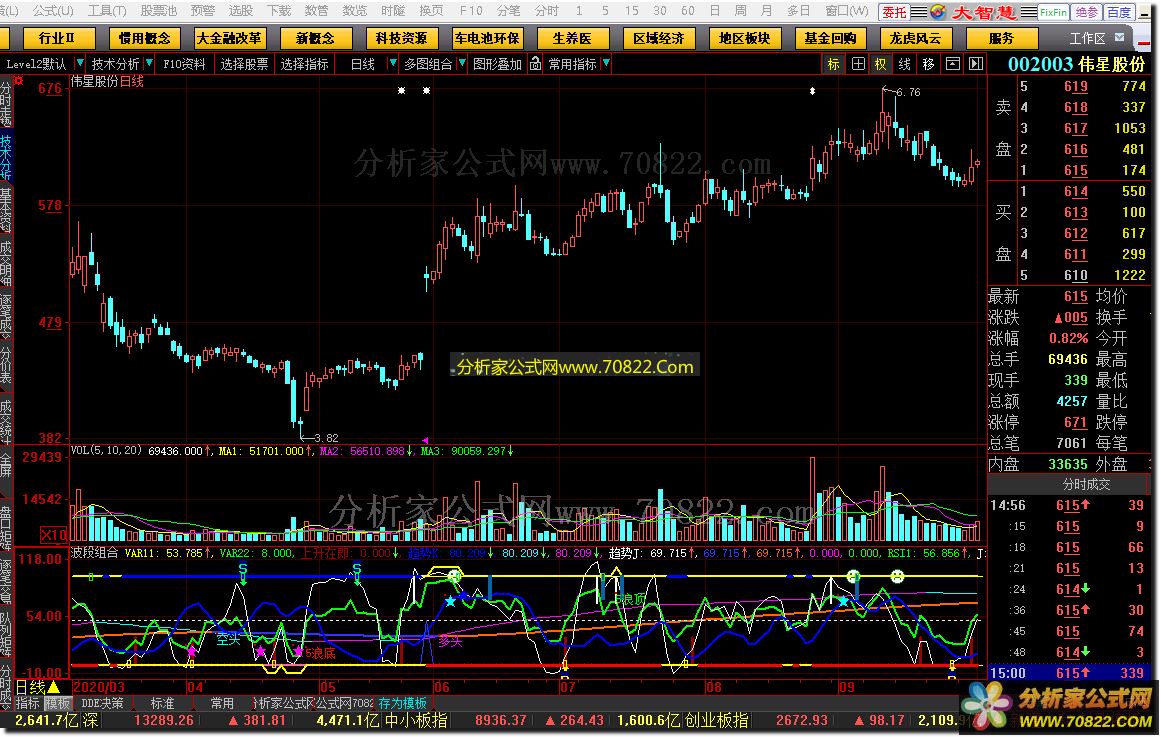The height and width of the screenshot is (737, 1161).
Task: Click the ×10 volume scale icon
Action: tap(53, 535)
